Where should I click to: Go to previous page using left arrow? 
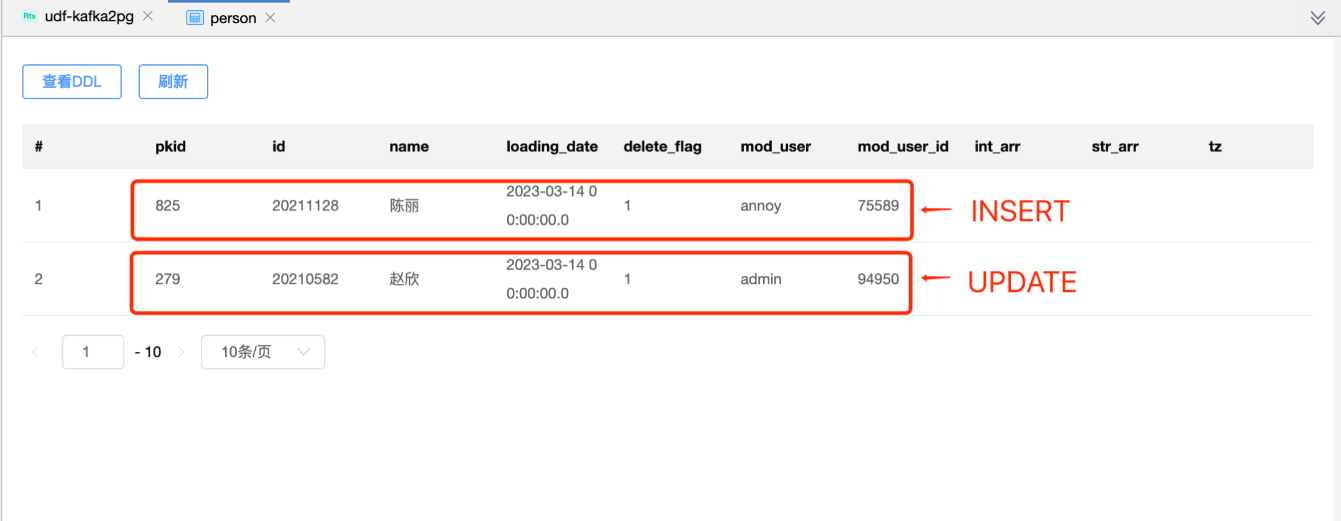37,352
